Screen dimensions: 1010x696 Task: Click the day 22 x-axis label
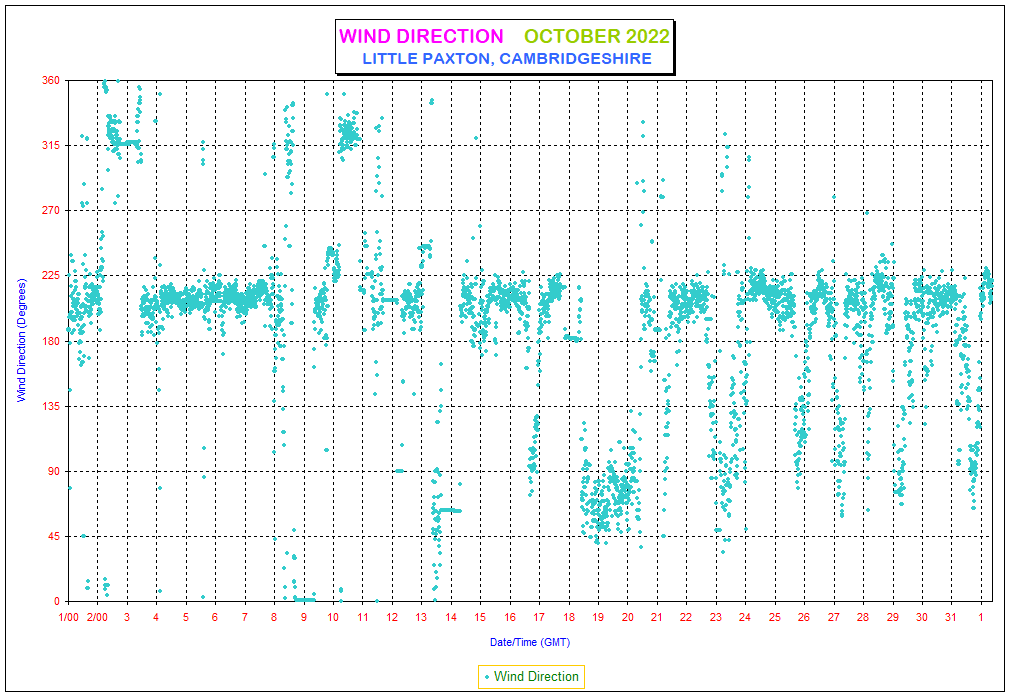point(686,617)
